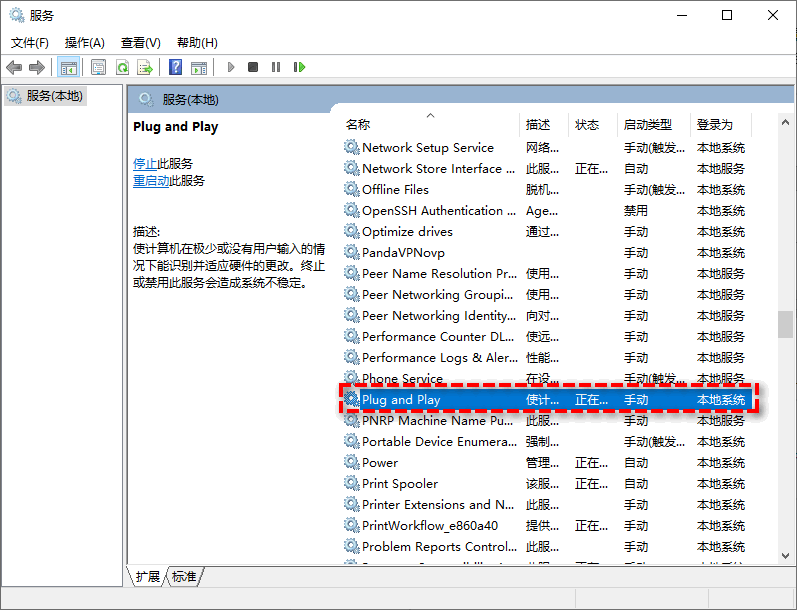Screen dimensions: 797x610
Task: Click the Restart Service toolbar button
Action: [x=299, y=67]
